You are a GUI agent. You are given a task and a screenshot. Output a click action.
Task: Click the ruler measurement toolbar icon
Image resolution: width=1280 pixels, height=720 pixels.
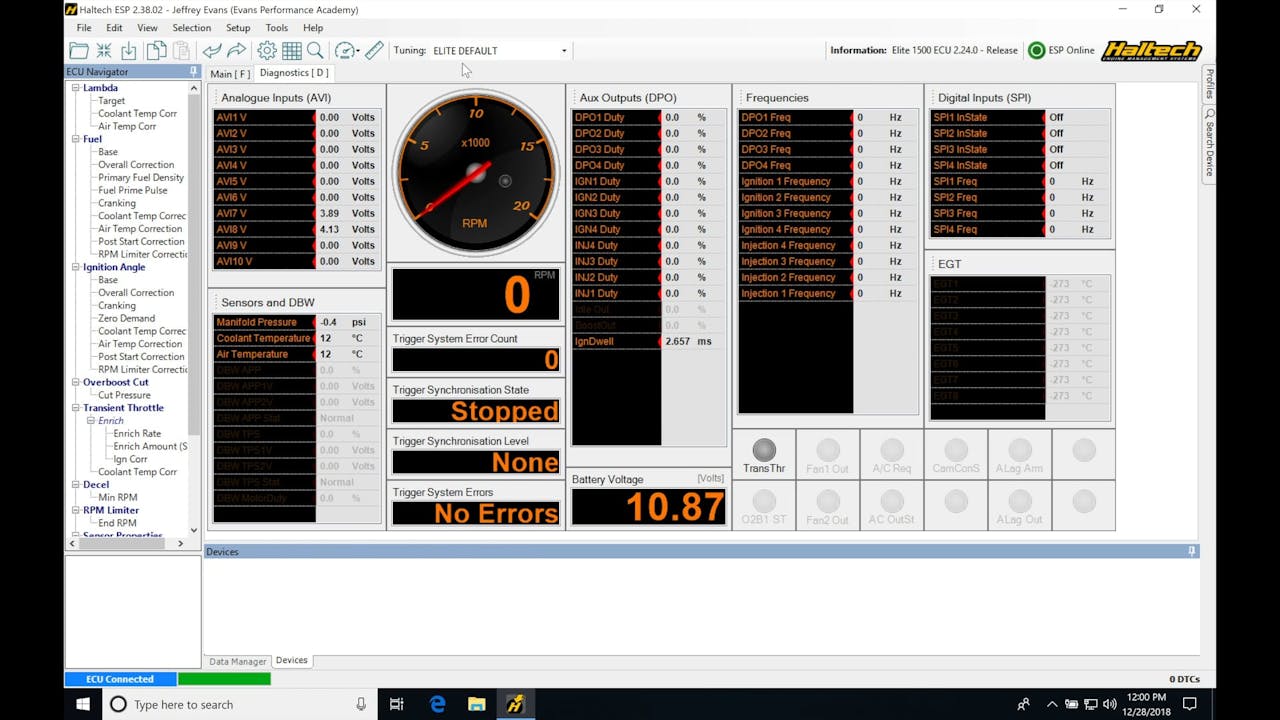click(x=374, y=51)
